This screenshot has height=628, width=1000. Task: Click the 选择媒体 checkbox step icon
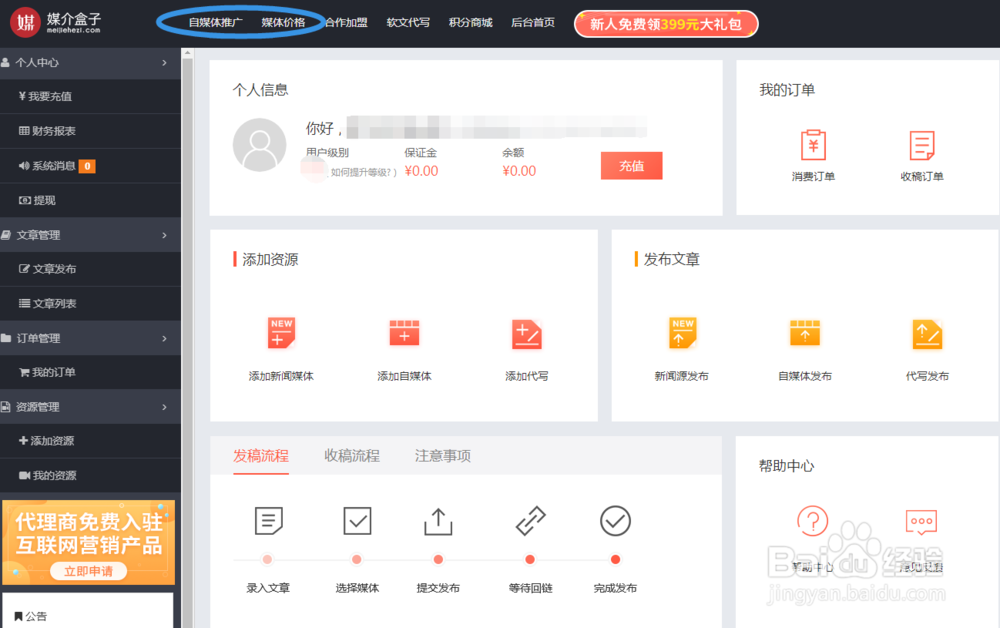point(357,521)
